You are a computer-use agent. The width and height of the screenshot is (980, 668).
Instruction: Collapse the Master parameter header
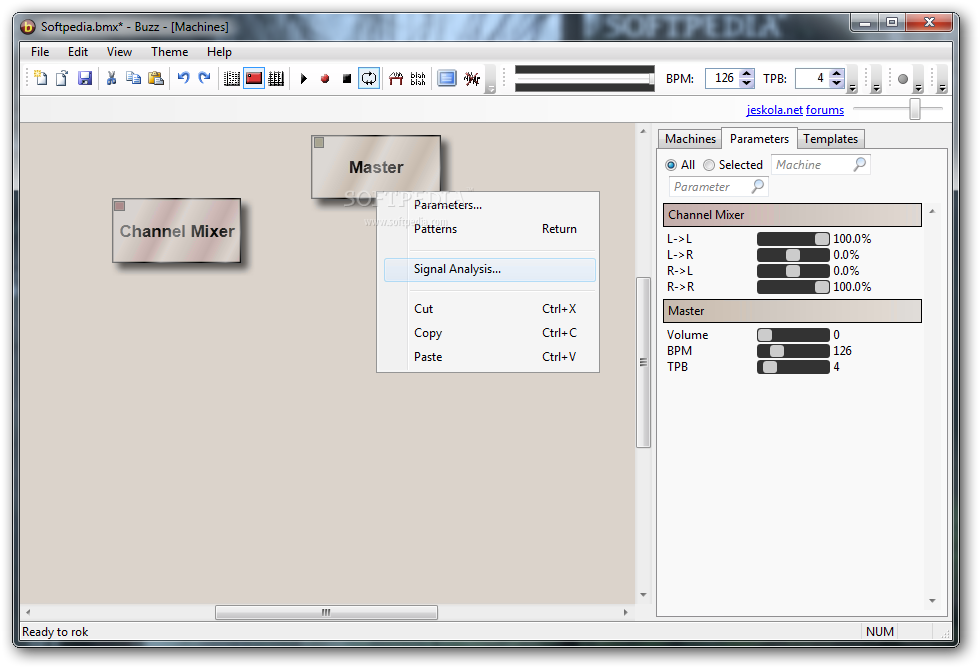pos(792,311)
